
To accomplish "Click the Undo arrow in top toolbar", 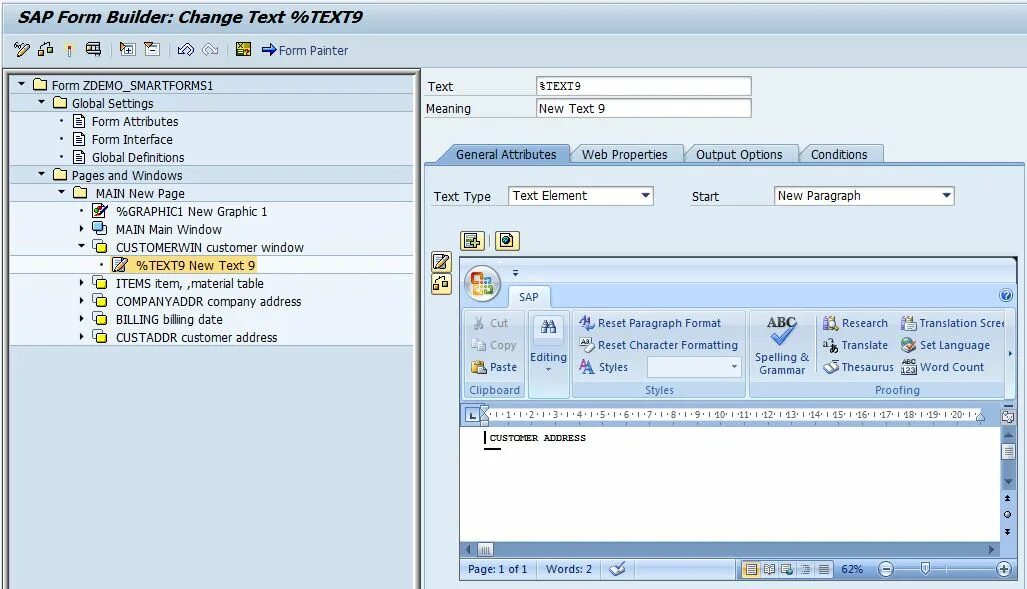I will [x=185, y=49].
